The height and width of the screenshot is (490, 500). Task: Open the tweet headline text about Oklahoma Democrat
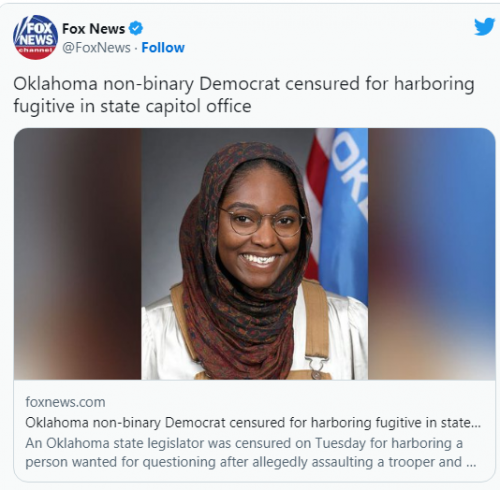(244, 95)
